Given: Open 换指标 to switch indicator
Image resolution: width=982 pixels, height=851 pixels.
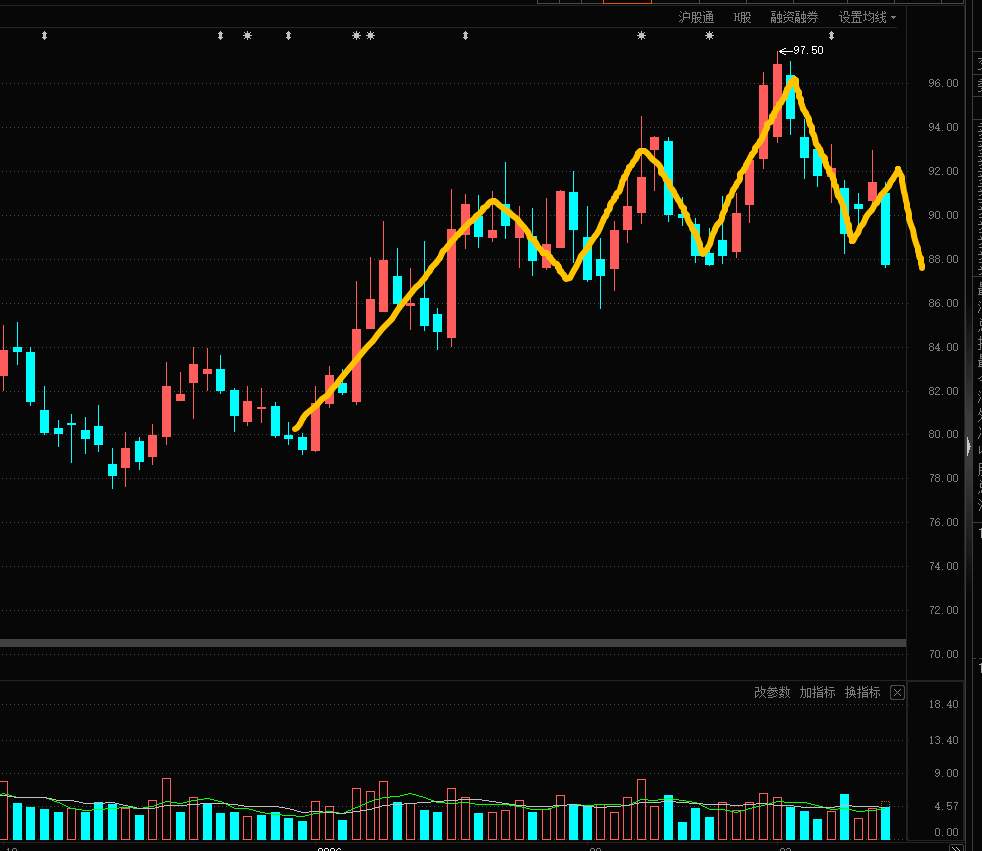Looking at the screenshot, I should (862, 692).
